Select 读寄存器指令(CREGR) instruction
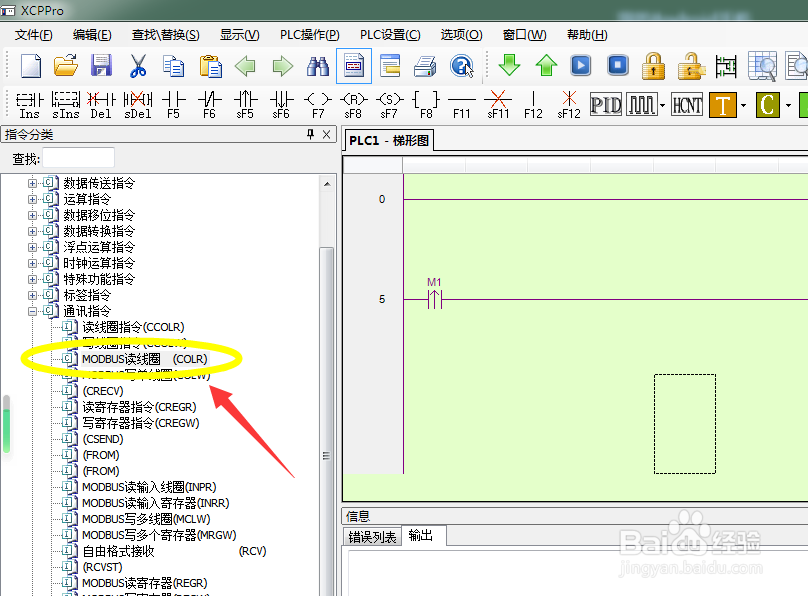The height and width of the screenshot is (596, 808). coord(140,407)
